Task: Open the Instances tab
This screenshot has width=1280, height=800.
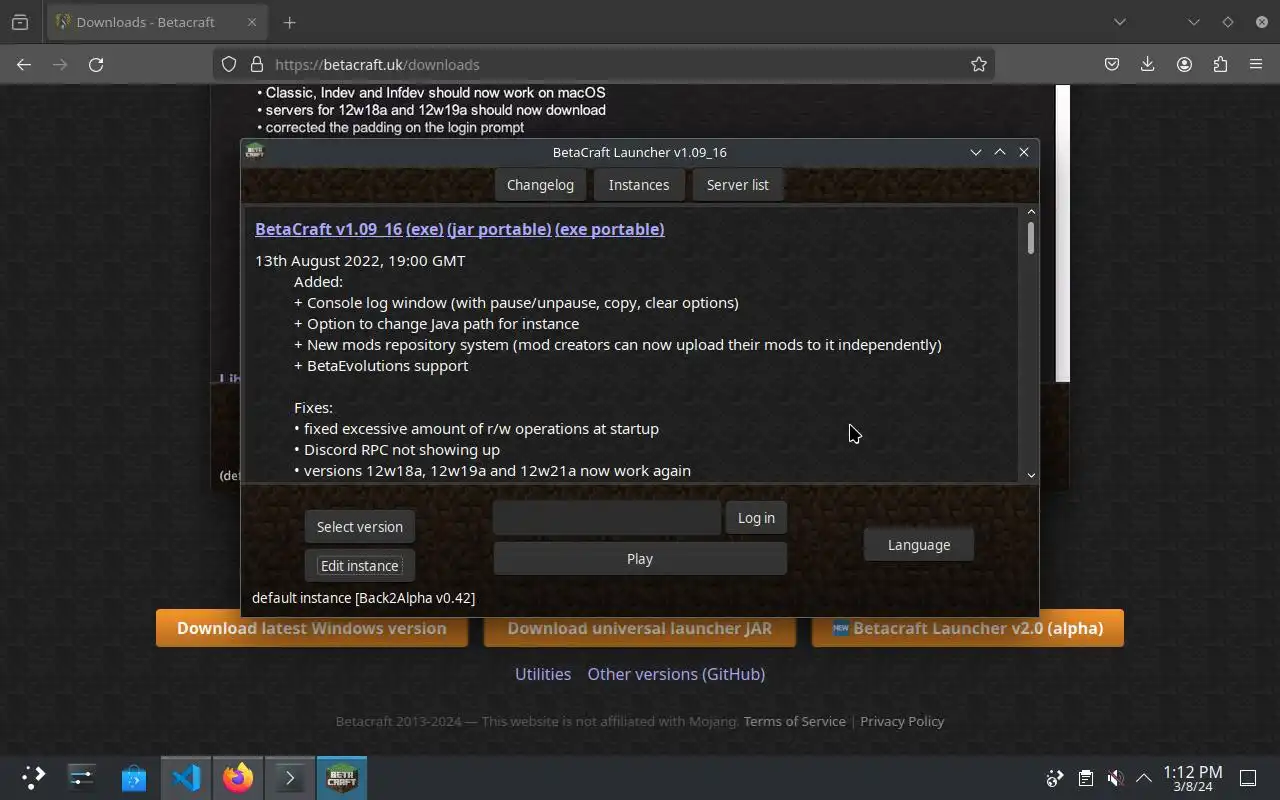Action: click(639, 185)
